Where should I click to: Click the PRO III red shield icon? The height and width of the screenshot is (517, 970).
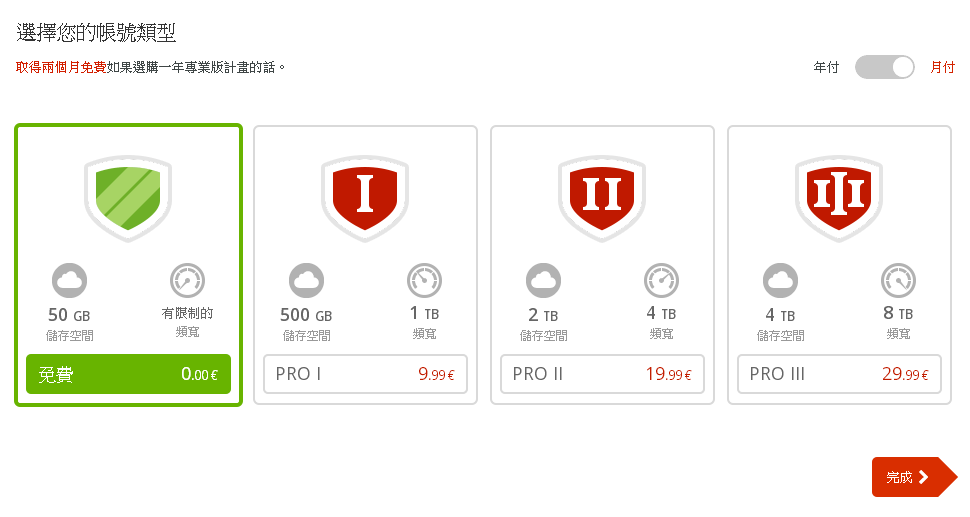click(x=839, y=199)
